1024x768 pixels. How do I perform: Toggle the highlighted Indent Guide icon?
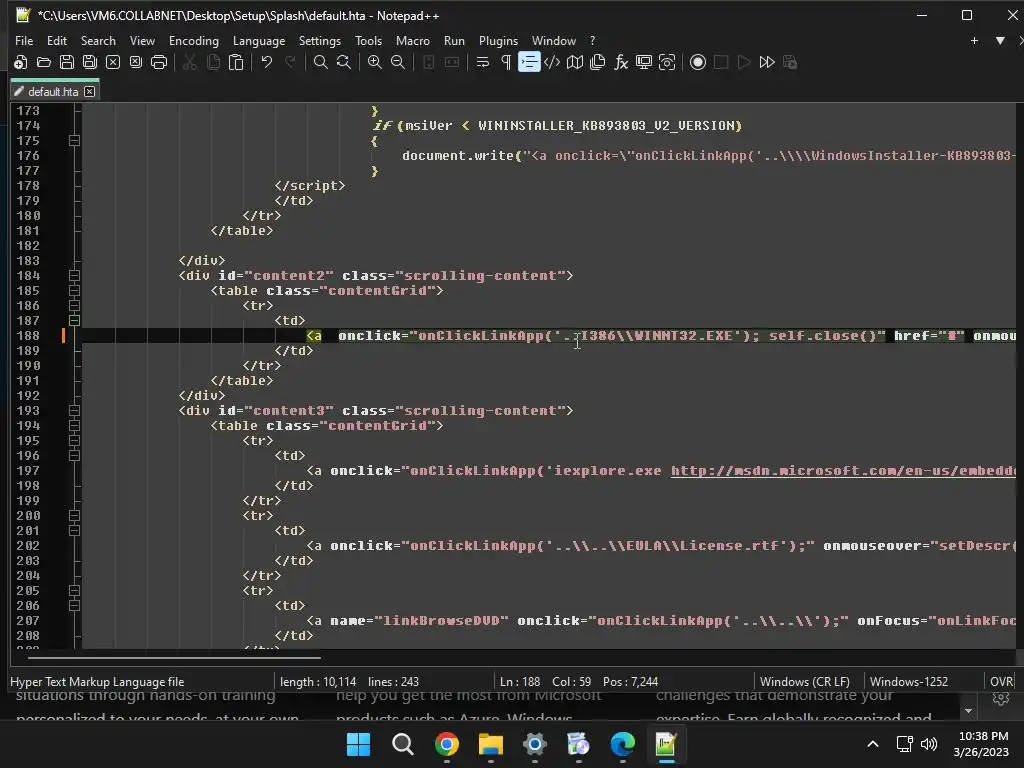click(x=529, y=62)
